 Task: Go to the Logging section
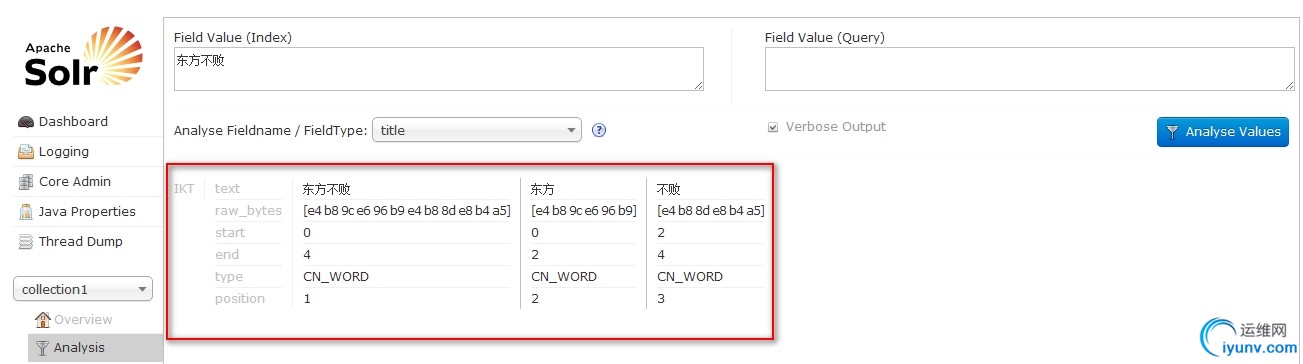pyautogui.click(x=64, y=152)
